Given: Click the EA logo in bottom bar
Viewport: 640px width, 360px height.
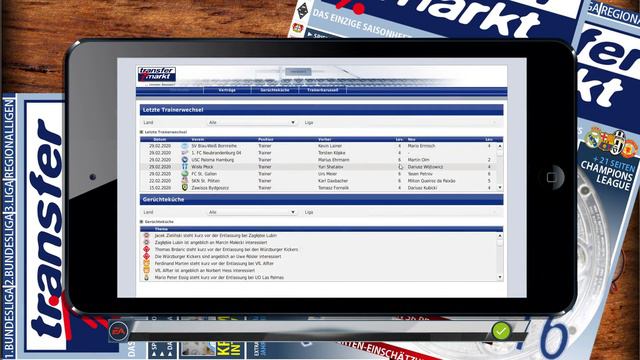Looking at the screenshot, I should pyautogui.click(x=118, y=331).
